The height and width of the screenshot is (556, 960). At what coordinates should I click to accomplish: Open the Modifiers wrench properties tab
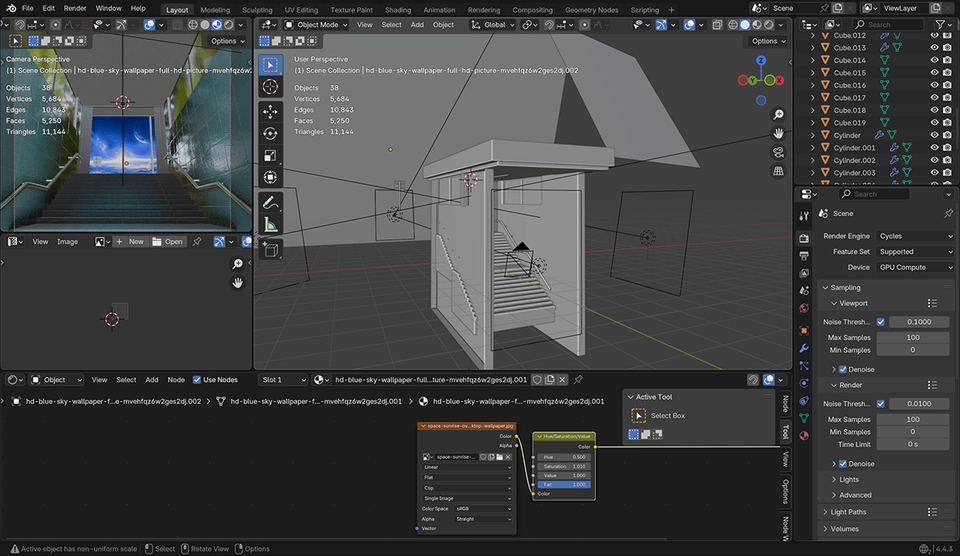coord(803,348)
